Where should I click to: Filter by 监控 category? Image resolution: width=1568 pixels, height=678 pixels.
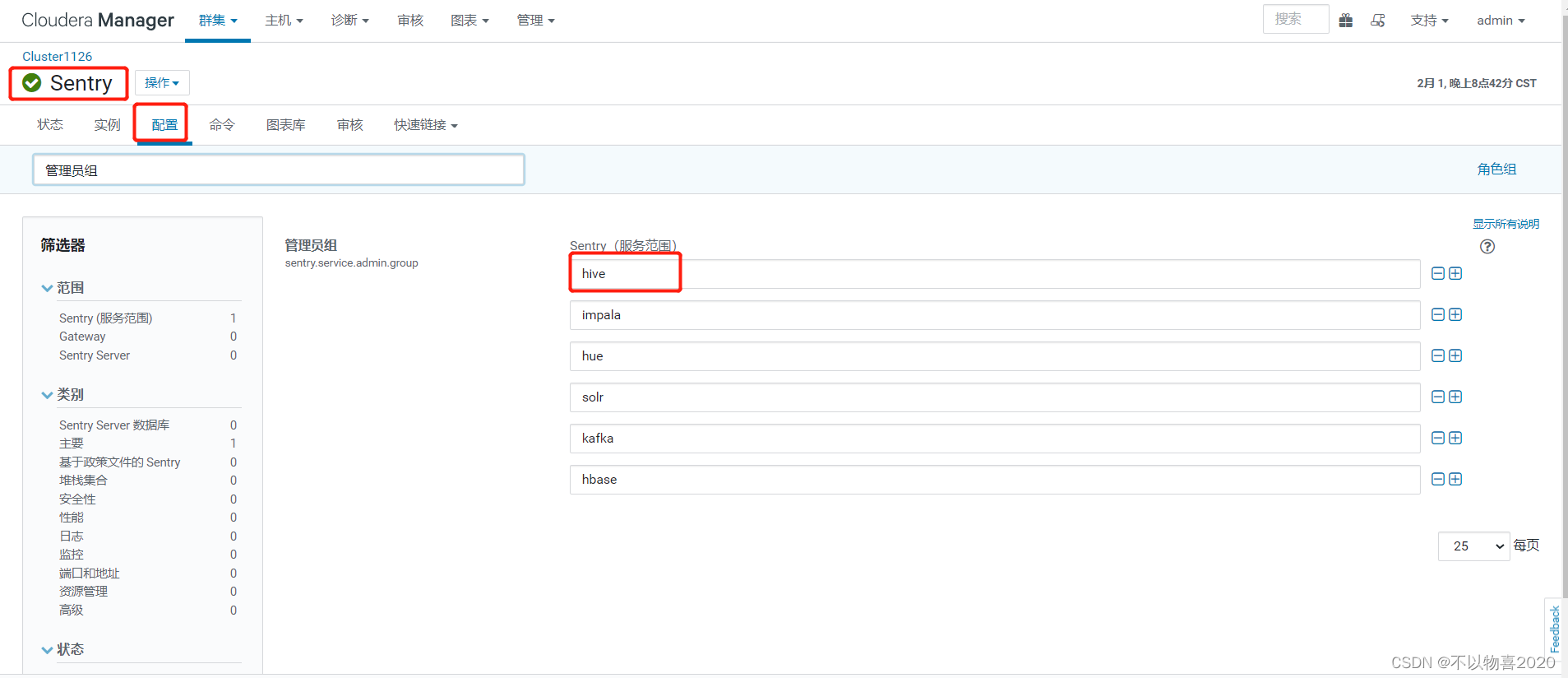point(72,555)
